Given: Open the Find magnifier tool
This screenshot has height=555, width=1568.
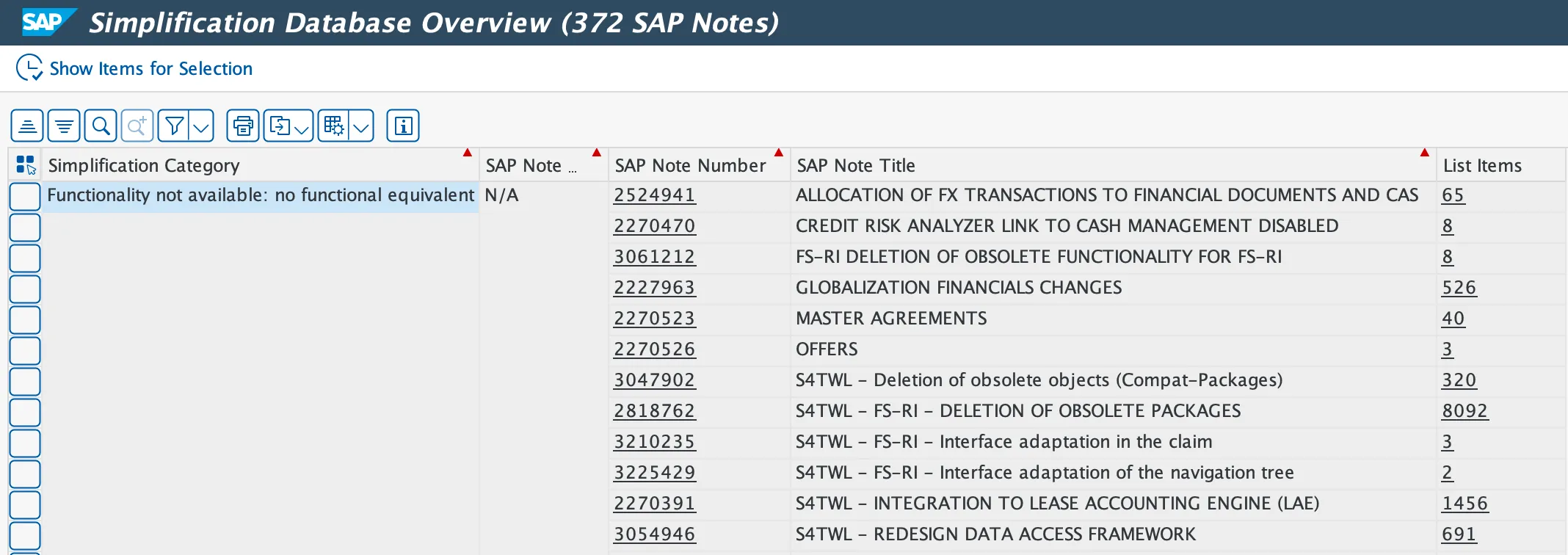Looking at the screenshot, I should 101,126.
